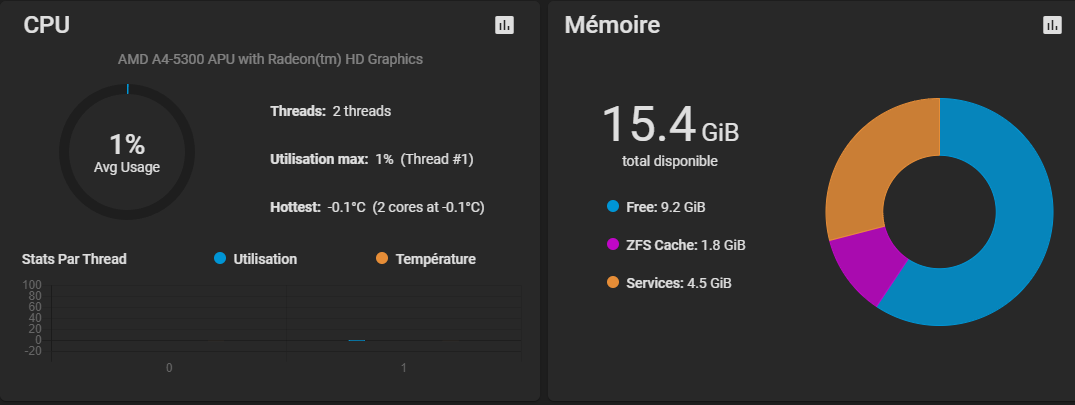1075x405 pixels.
Task: Click the blue Free memory legend dot
Action: [613, 207]
